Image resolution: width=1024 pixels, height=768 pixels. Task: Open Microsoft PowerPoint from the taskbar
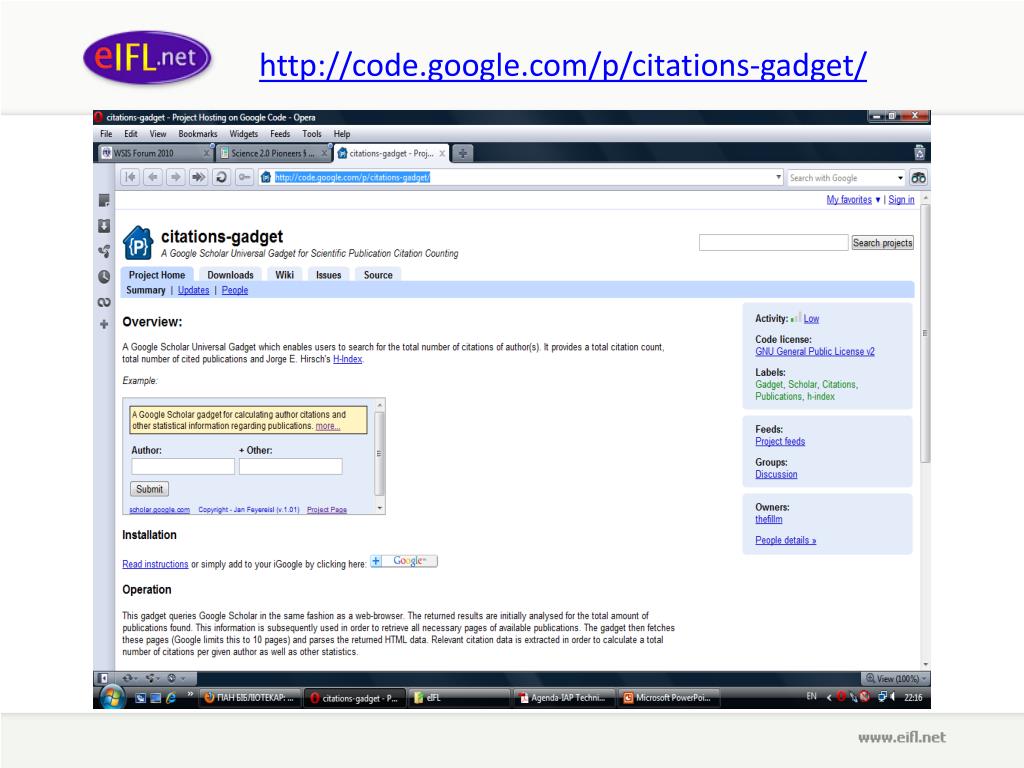(669, 697)
